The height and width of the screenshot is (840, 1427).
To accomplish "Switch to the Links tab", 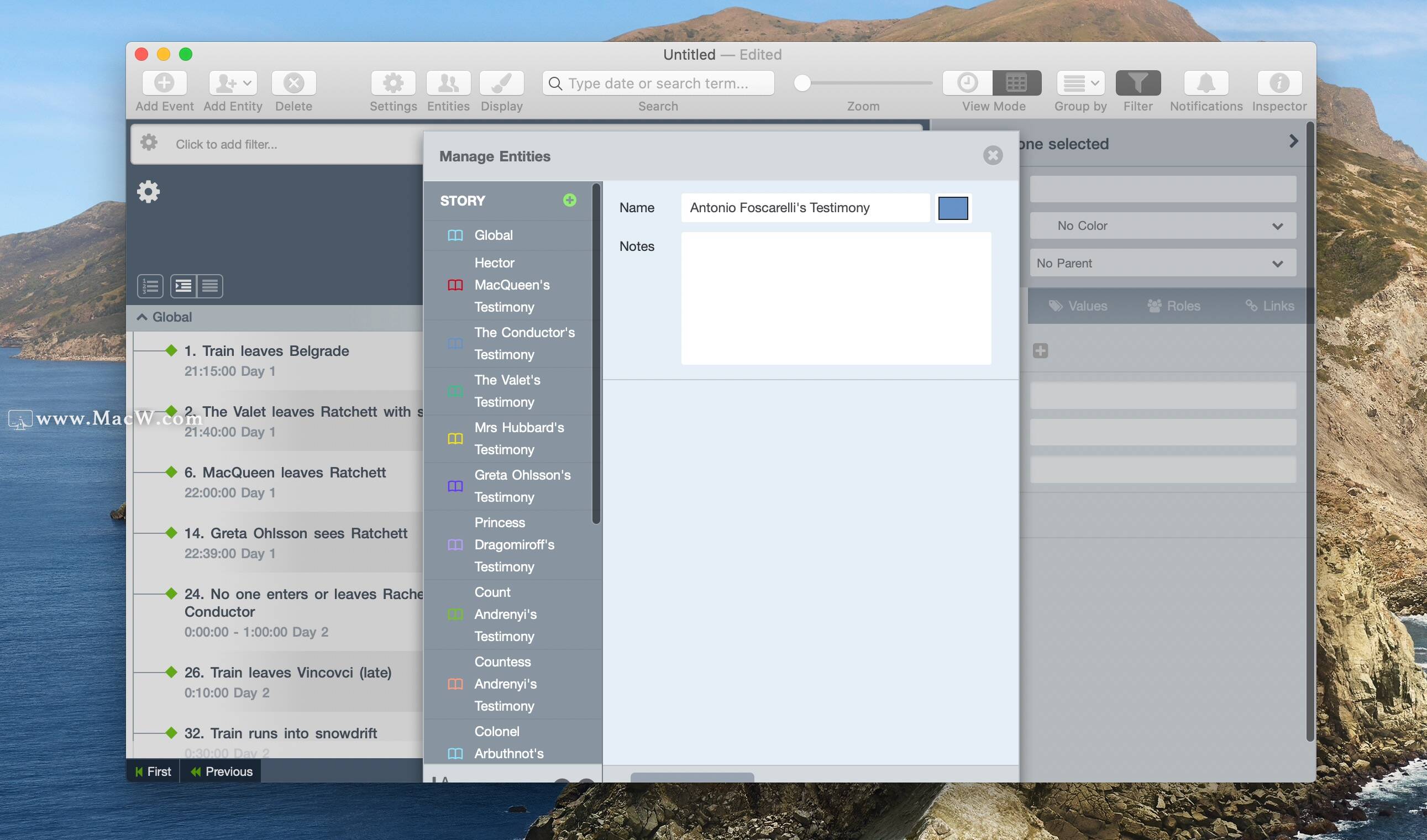I will (1269, 306).
